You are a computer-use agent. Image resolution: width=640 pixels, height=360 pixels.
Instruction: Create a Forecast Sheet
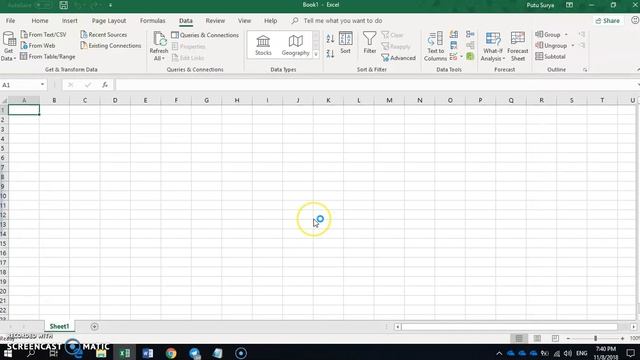click(x=518, y=46)
